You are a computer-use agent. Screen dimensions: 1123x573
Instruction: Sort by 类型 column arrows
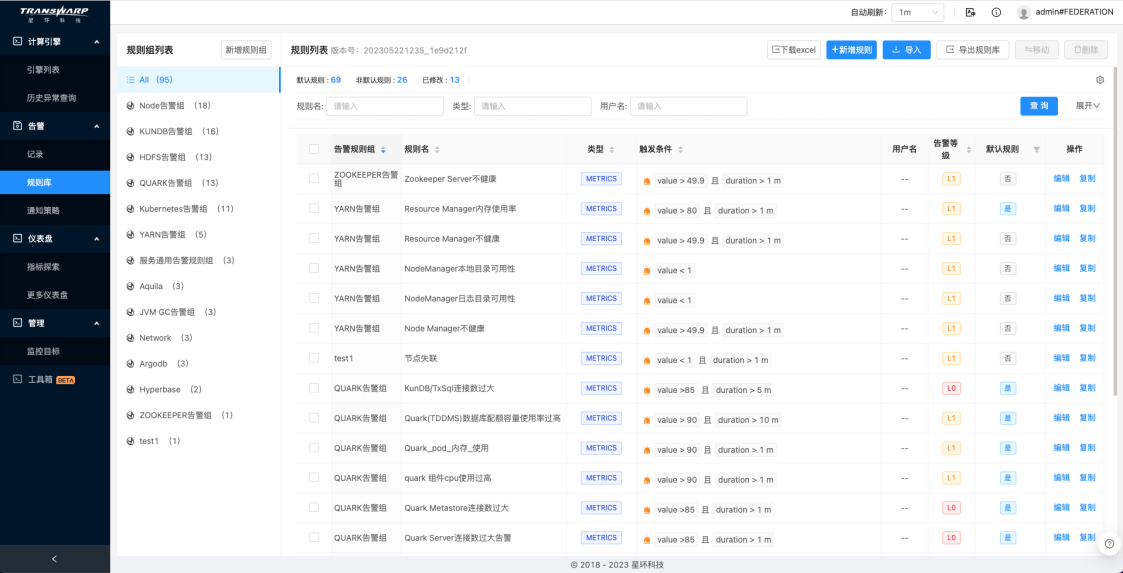(612, 150)
